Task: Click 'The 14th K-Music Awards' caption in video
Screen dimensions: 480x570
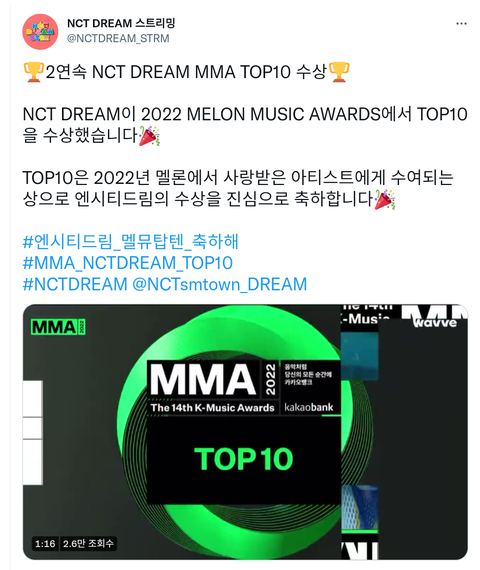Action: [x=213, y=408]
